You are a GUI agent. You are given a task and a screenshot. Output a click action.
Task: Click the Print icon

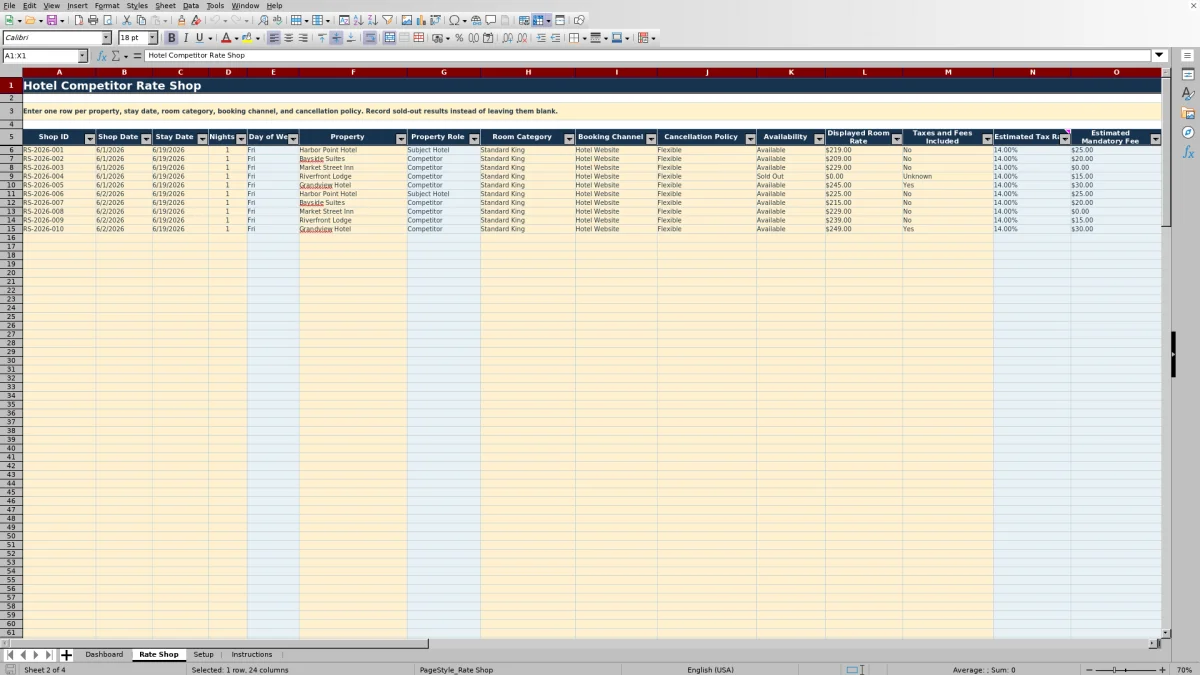pyautogui.click(x=93, y=20)
